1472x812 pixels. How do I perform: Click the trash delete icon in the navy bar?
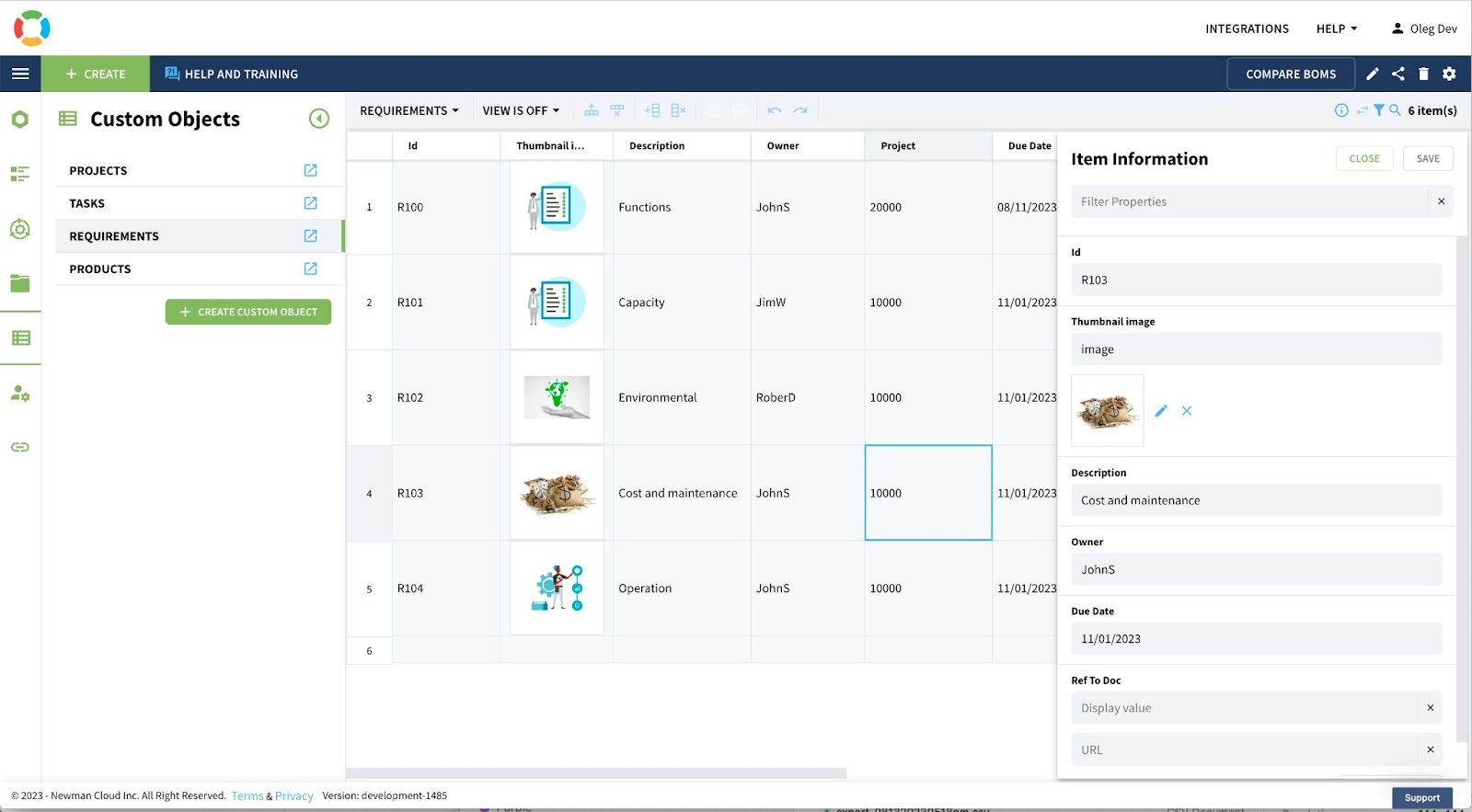(1423, 74)
